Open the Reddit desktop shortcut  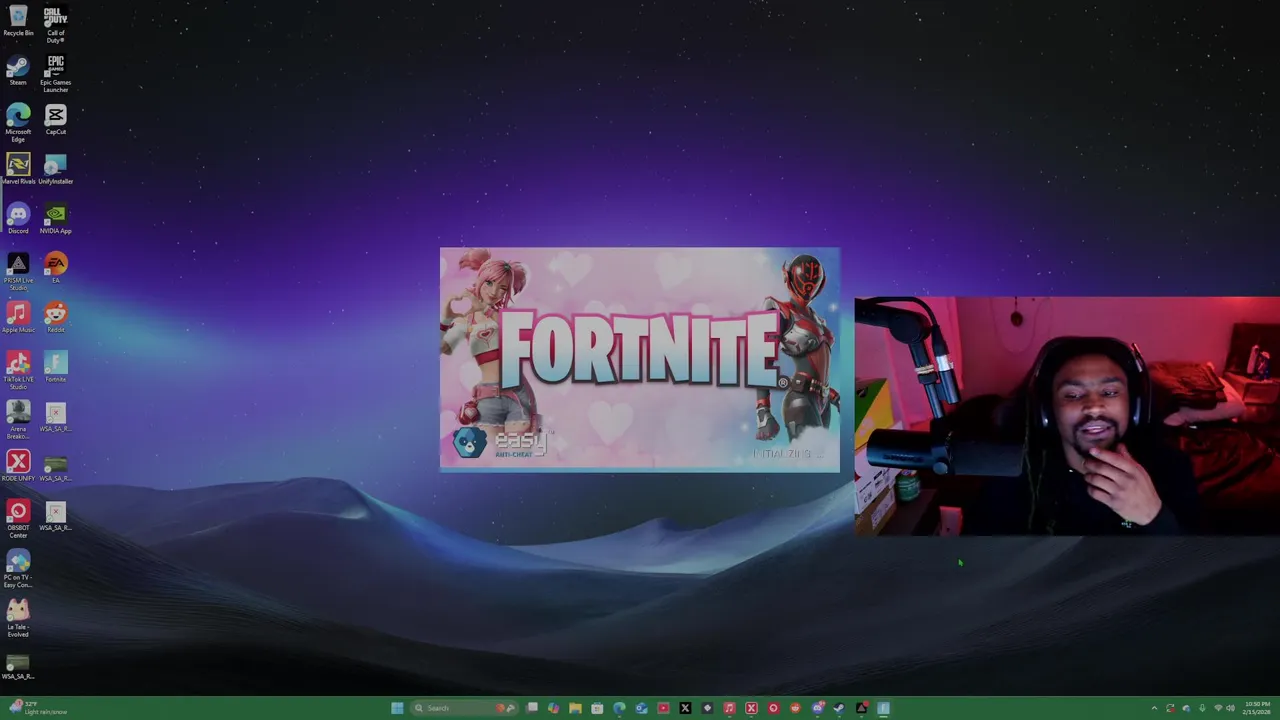click(x=55, y=317)
